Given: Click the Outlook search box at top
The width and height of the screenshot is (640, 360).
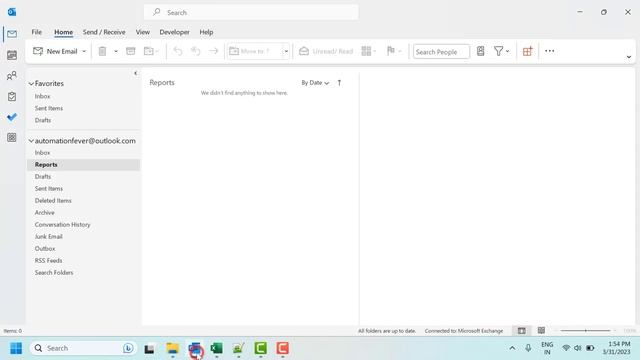Looking at the screenshot, I should pos(251,12).
